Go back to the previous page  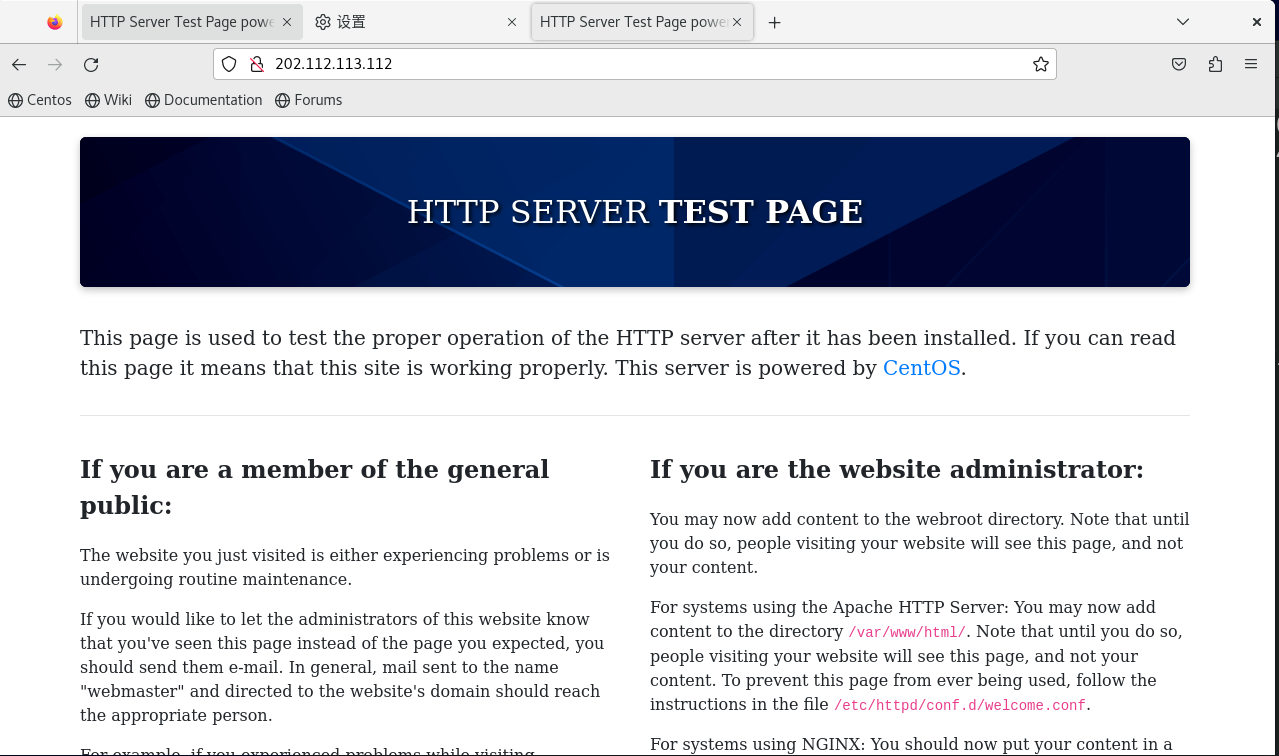19,64
